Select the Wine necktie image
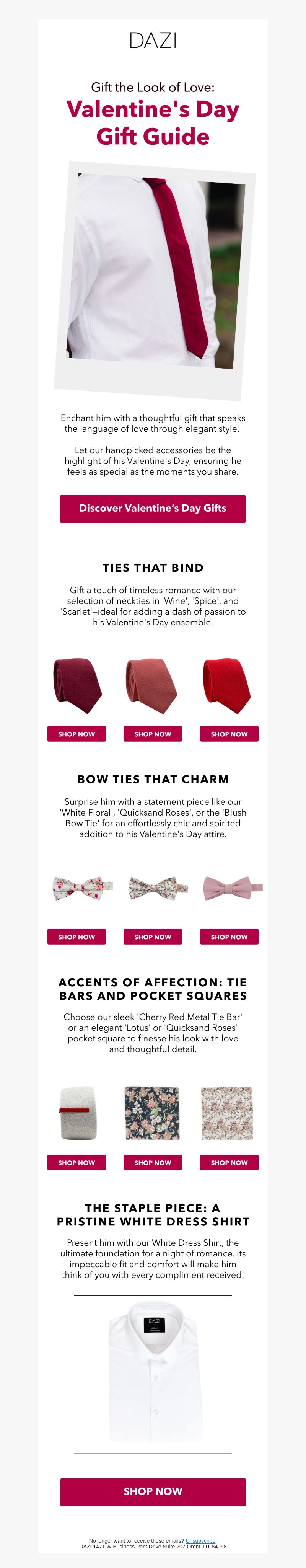Screen dimensions: 306x1568 click(x=76, y=685)
